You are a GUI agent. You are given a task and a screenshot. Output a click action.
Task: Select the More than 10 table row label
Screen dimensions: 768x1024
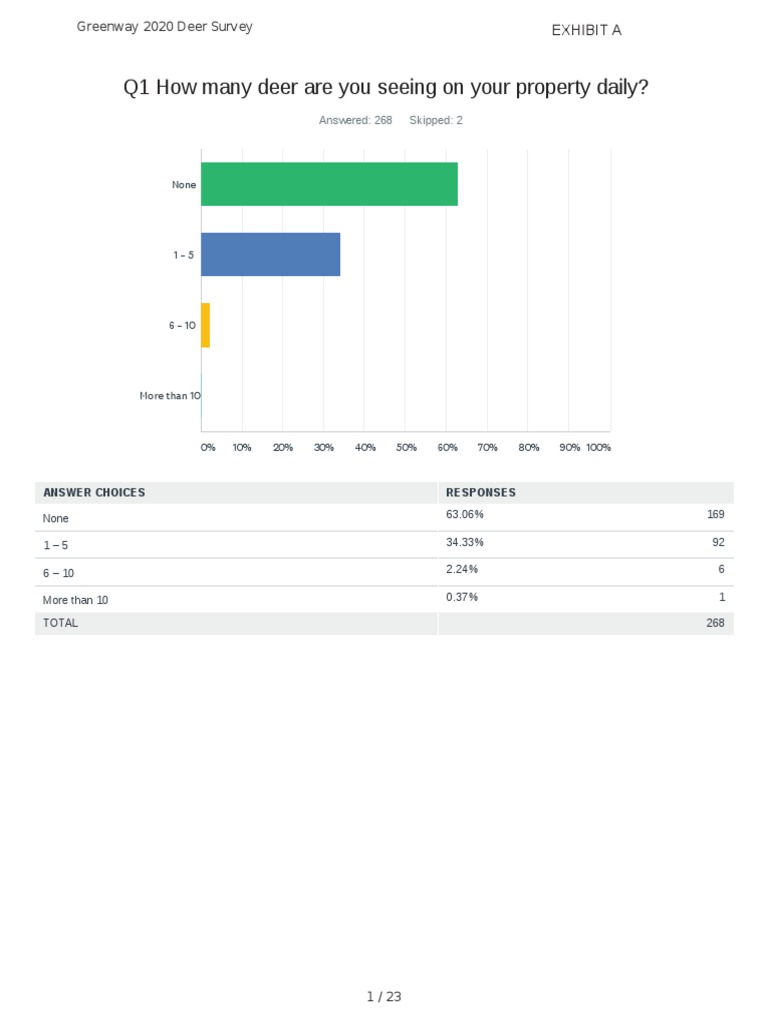point(75,600)
